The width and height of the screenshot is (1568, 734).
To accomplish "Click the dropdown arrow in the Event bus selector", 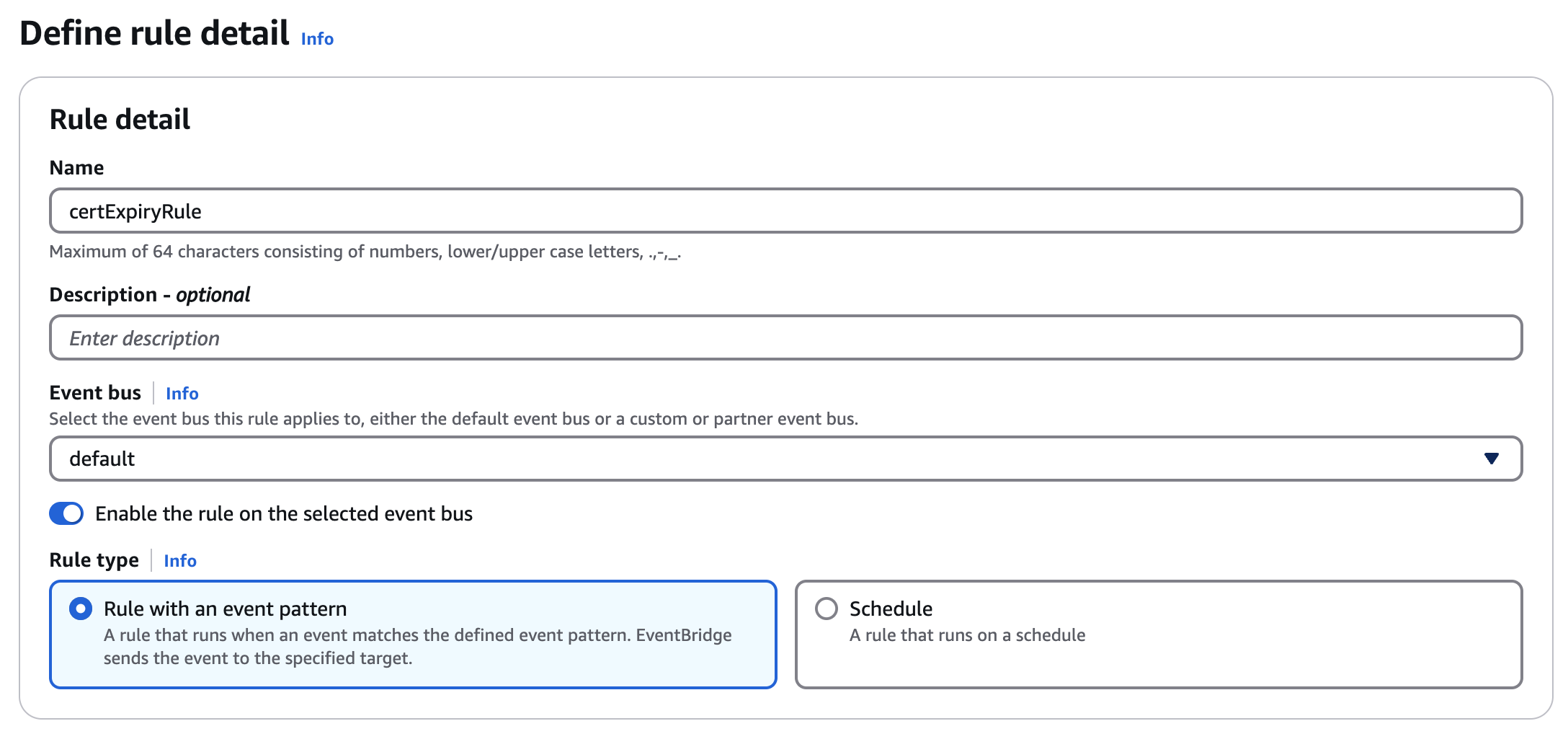I will tap(1492, 459).
